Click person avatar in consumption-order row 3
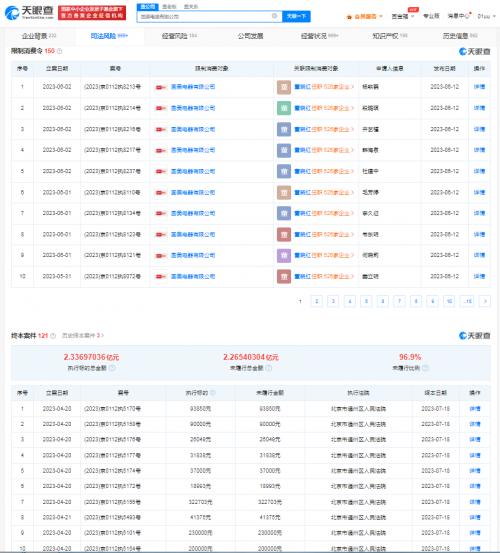500x553 pixels. pyautogui.click(x=283, y=129)
